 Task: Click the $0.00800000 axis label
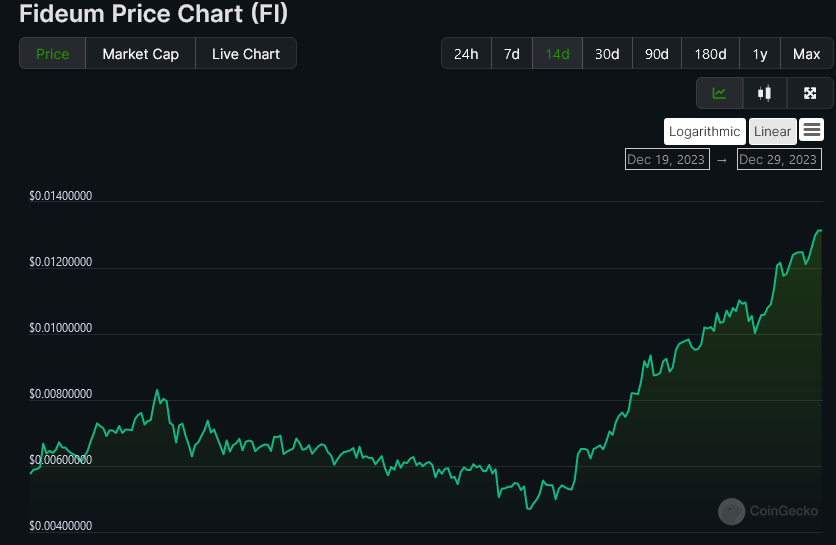click(x=60, y=394)
